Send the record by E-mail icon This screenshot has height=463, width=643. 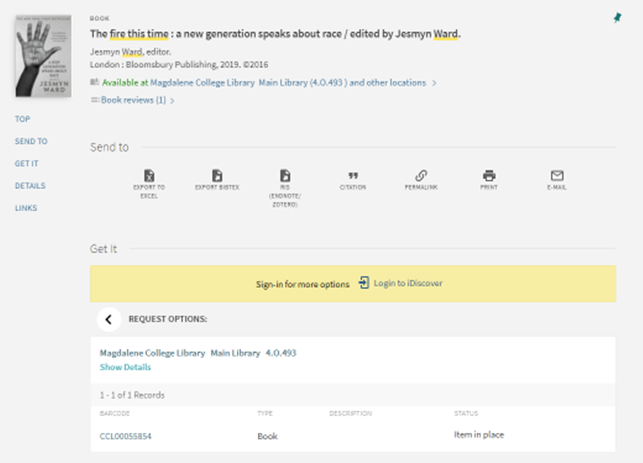pyautogui.click(x=557, y=176)
